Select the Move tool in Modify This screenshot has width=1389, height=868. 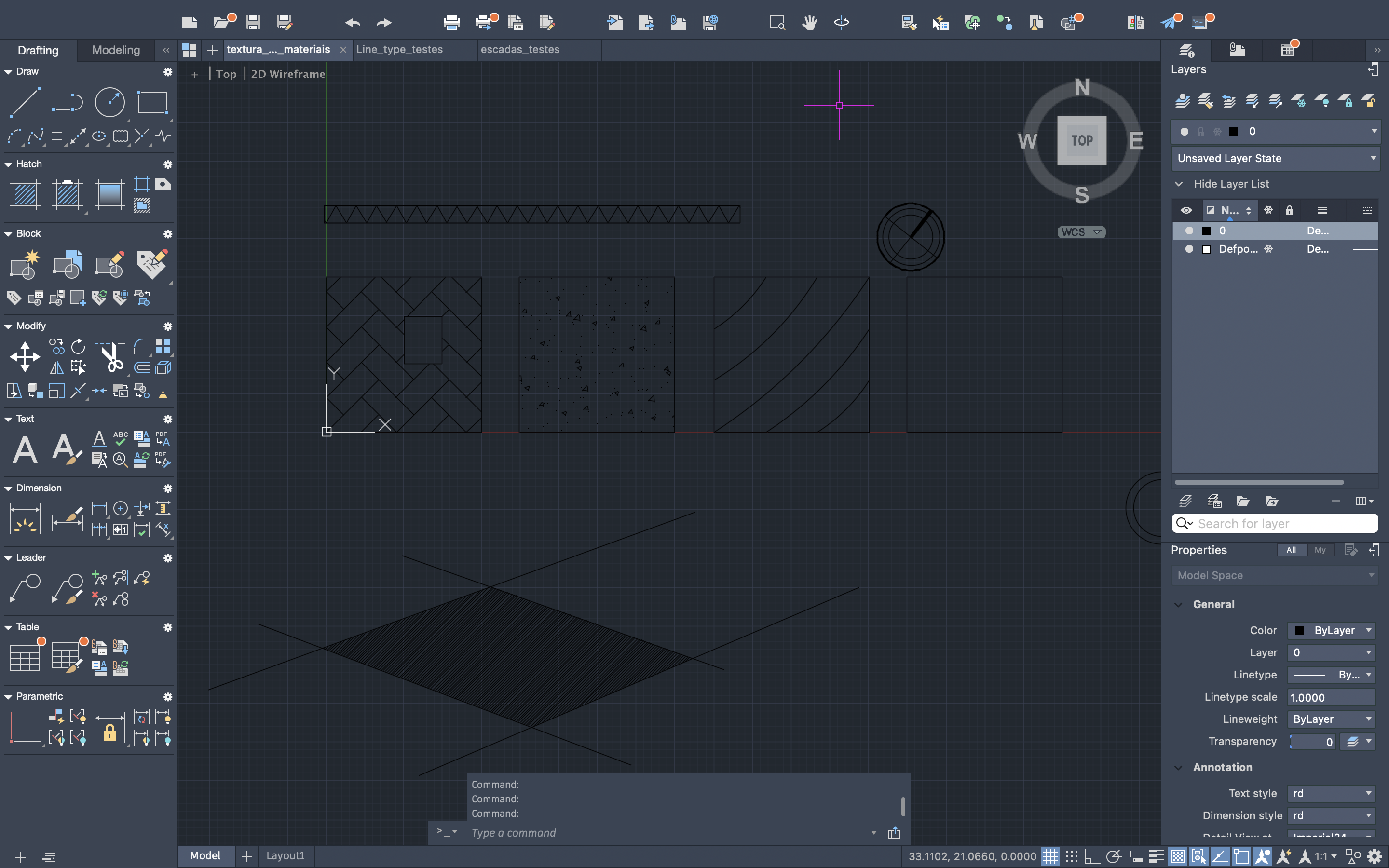(25, 356)
